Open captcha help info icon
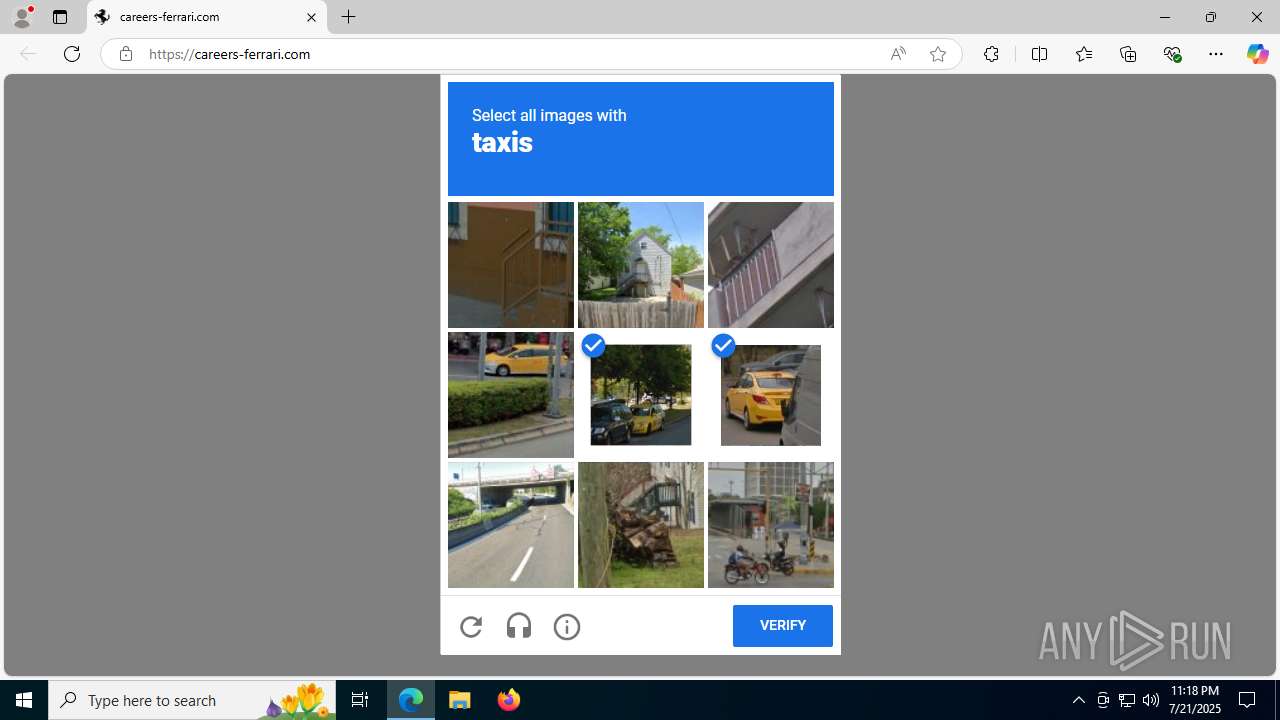 click(x=567, y=626)
